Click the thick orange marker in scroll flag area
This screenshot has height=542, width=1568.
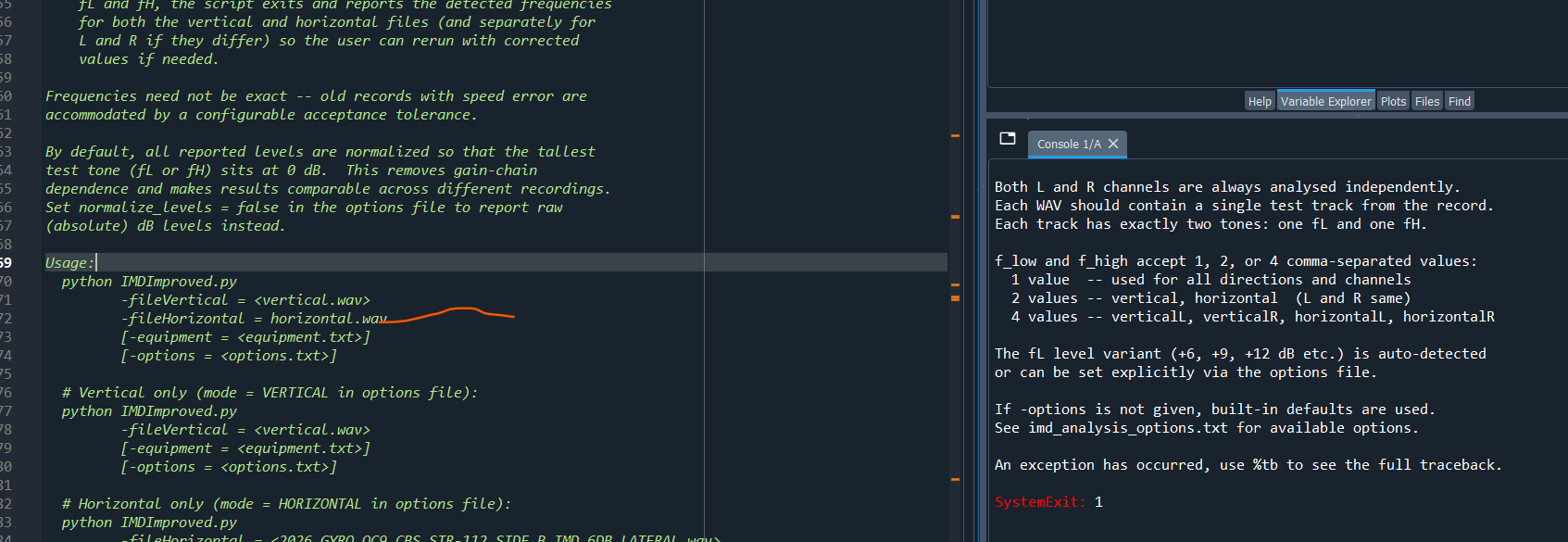tap(955, 298)
